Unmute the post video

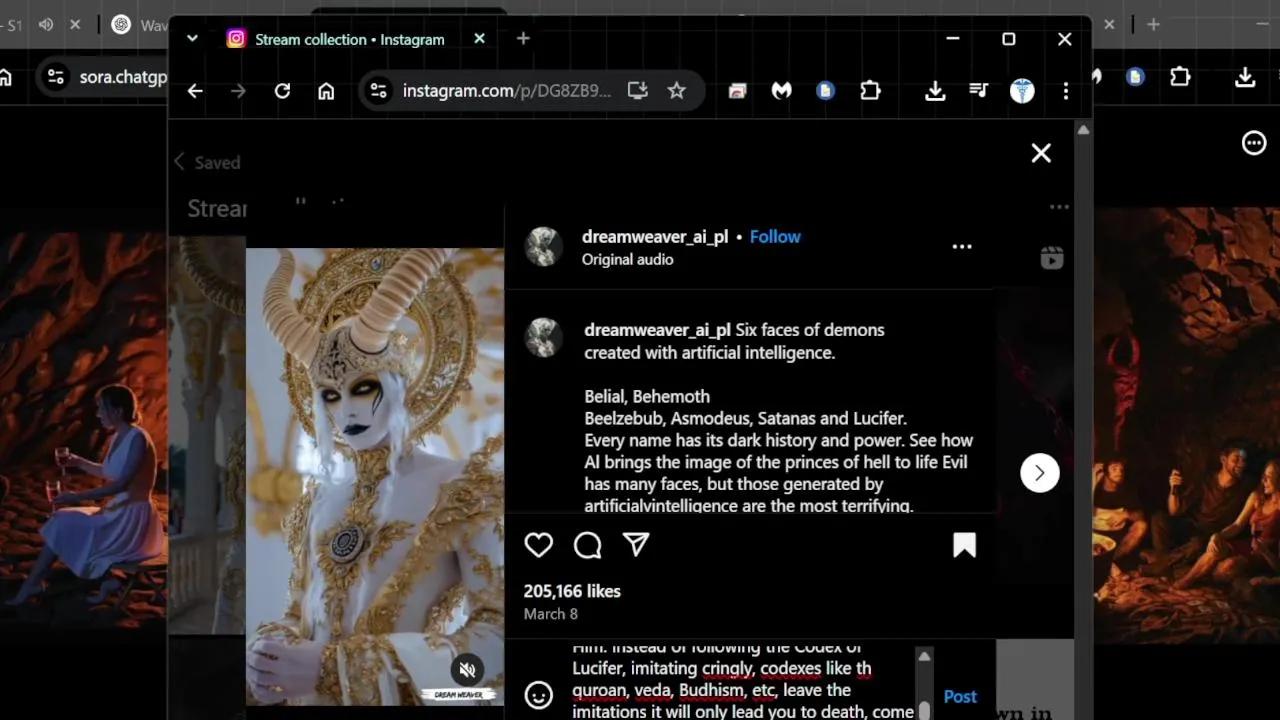[467, 669]
